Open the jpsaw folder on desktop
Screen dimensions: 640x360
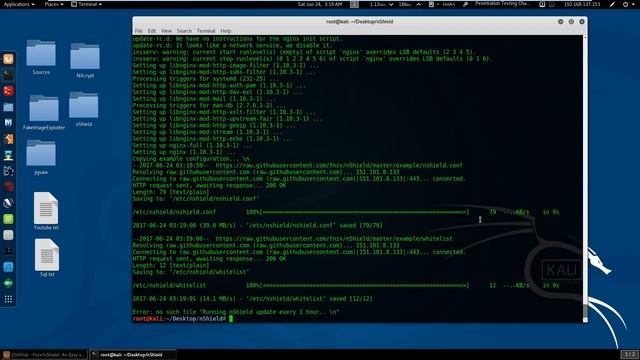41,157
